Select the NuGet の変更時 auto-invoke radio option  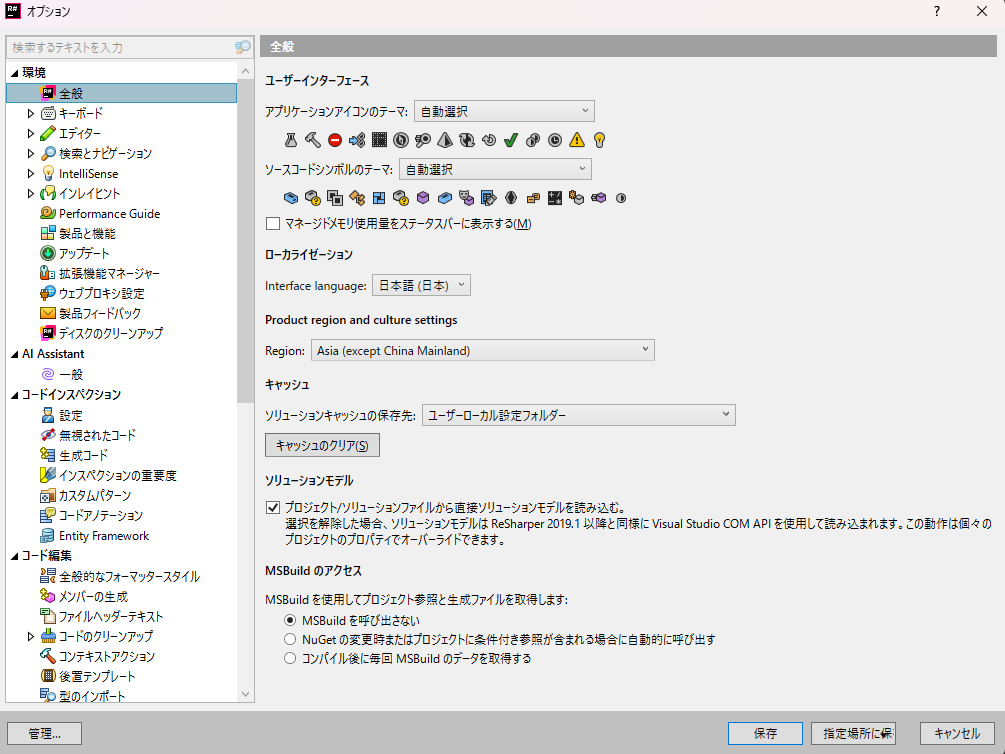point(290,639)
